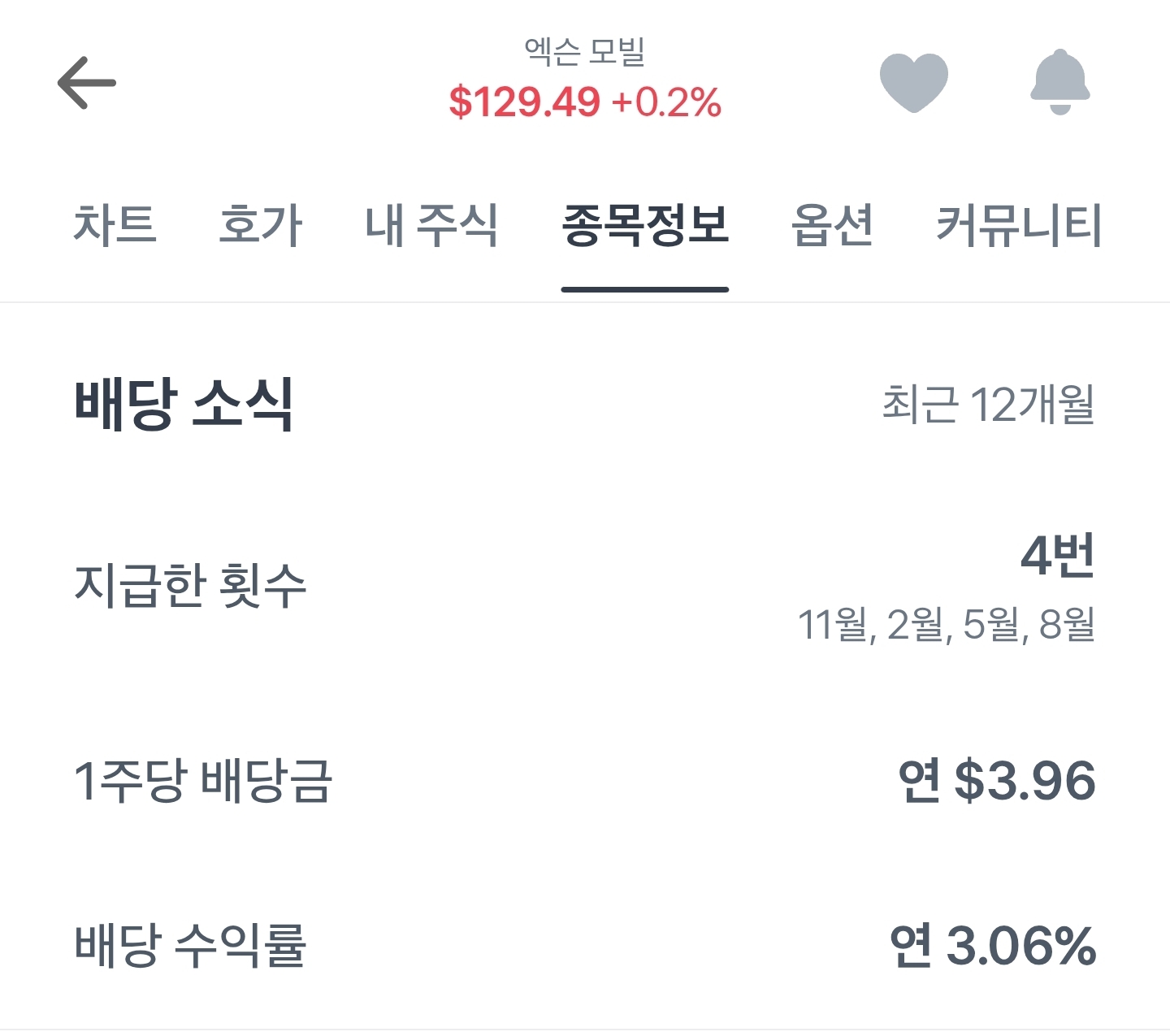
Task: Tap the 배당 소식 heading
Action: 184,404
